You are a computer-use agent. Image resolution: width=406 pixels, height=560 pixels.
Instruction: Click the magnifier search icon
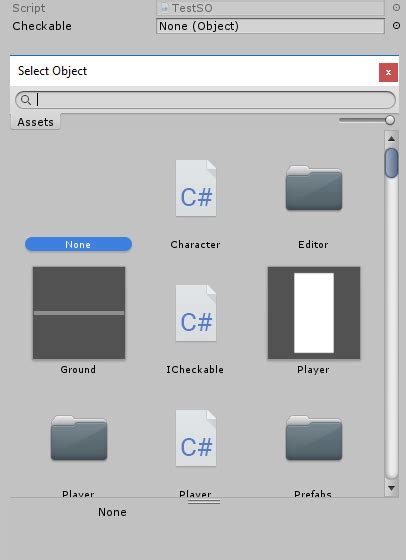[x=26, y=100]
